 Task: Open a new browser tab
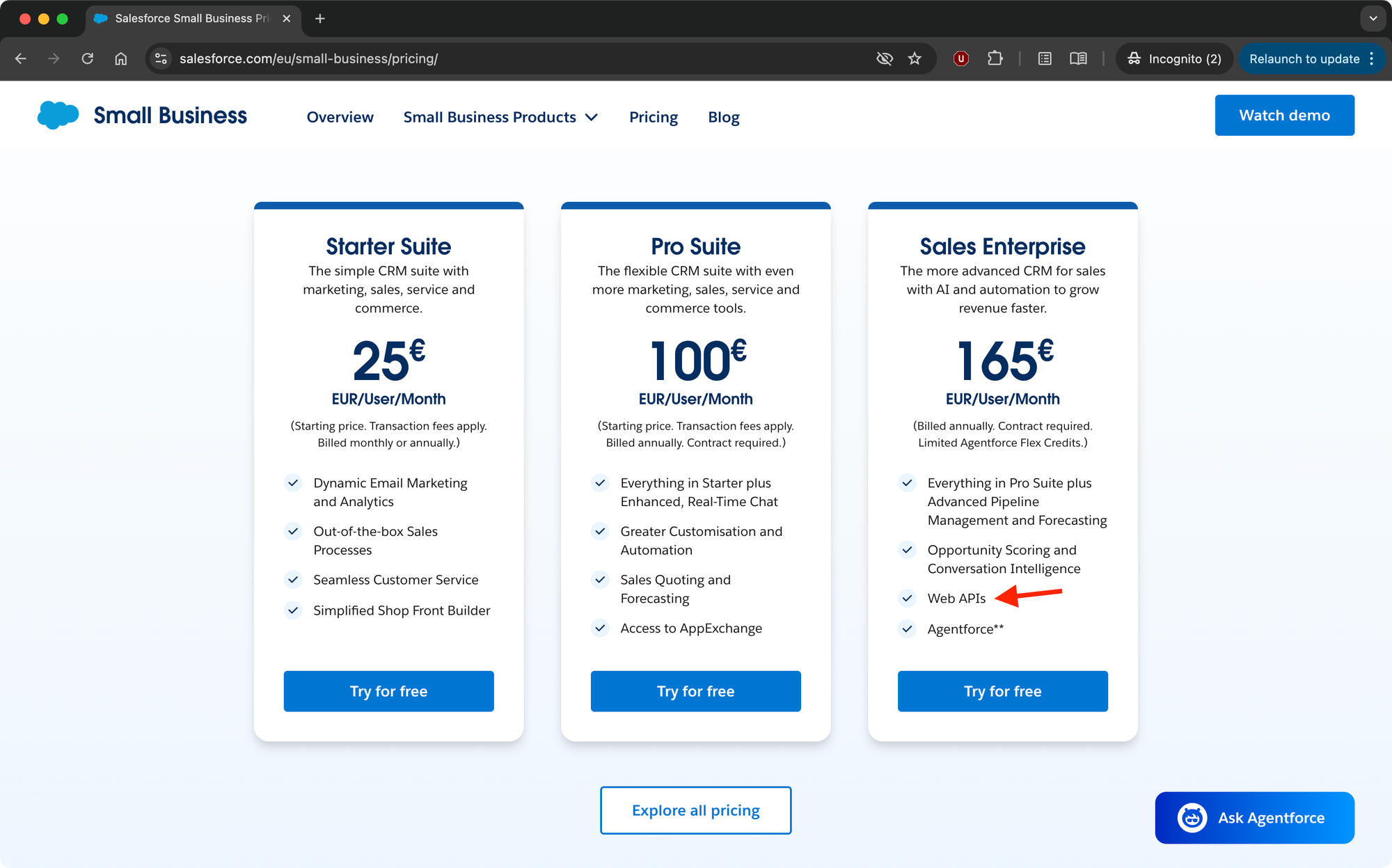320,19
